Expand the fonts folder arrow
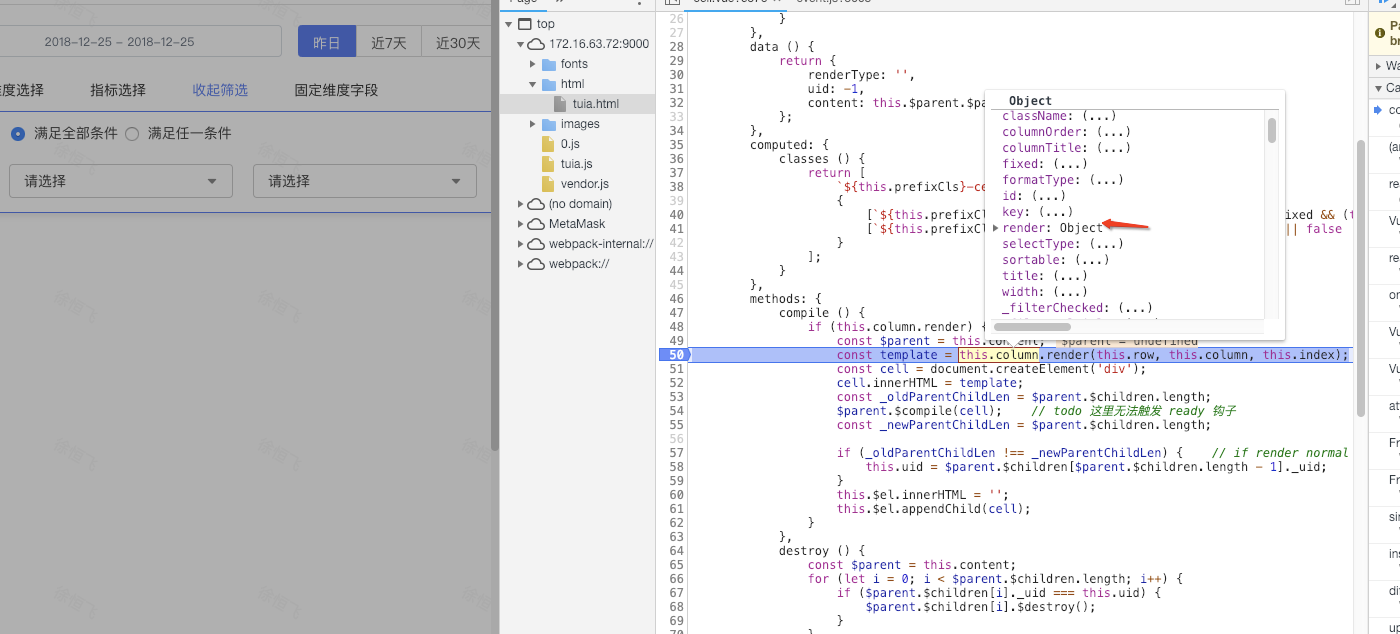Screen dimensions: 1400x634 tap(533, 64)
